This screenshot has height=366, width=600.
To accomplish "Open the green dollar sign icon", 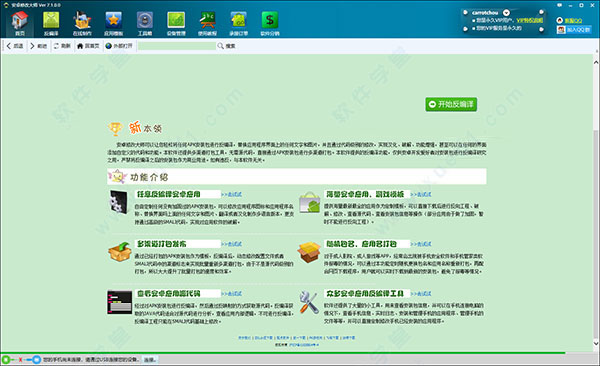I will pyautogui.click(x=270, y=23).
